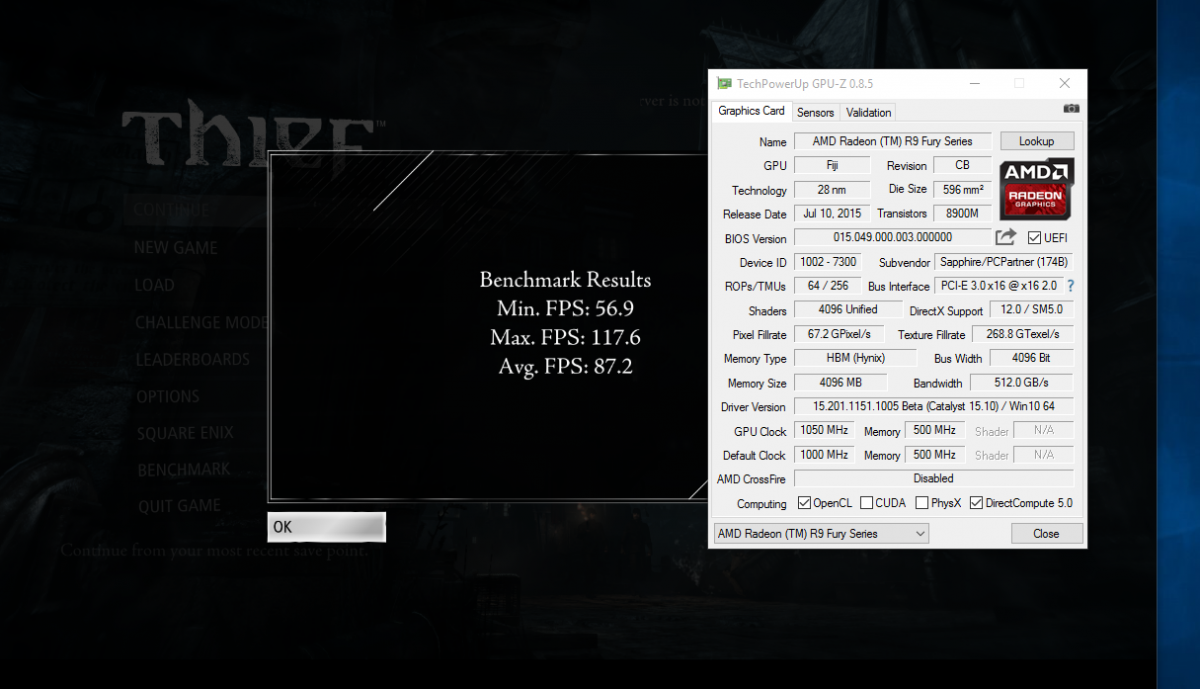Click the Revision field showing CB
The image size is (1200, 689).
coord(962,166)
